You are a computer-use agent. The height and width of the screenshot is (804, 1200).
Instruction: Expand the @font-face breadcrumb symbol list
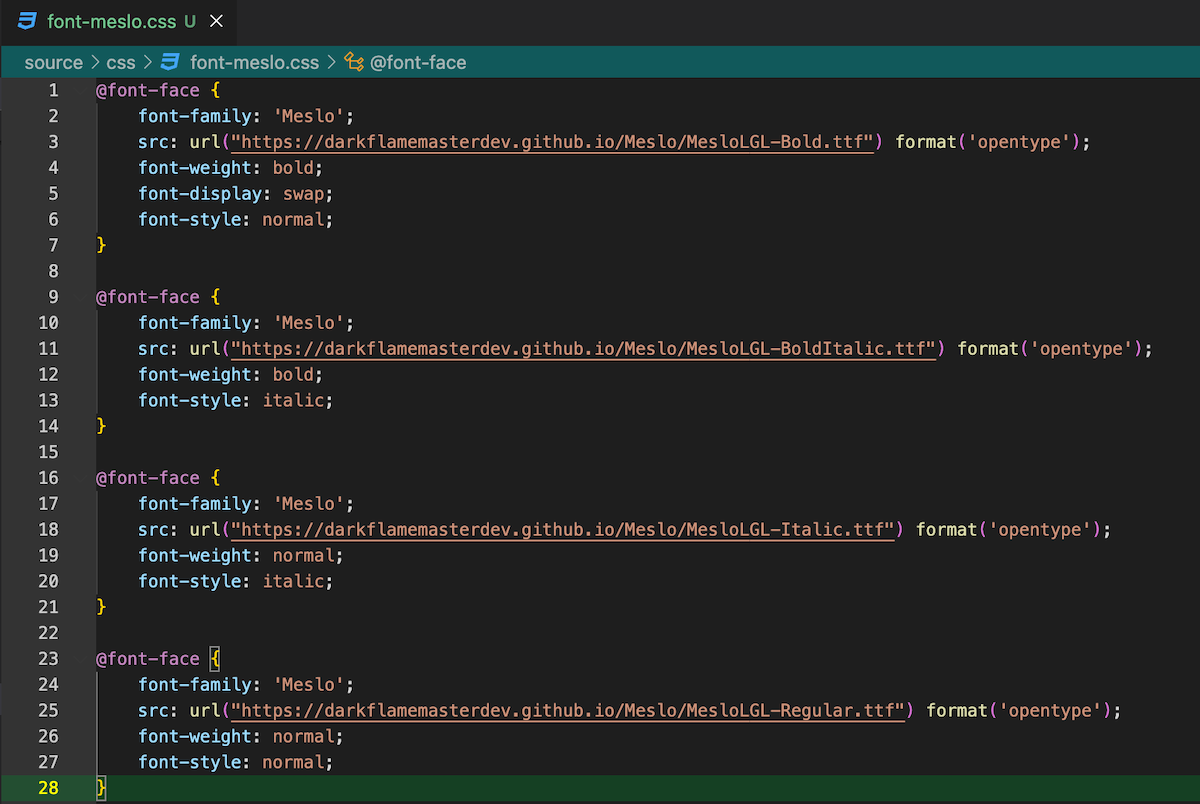tap(418, 62)
